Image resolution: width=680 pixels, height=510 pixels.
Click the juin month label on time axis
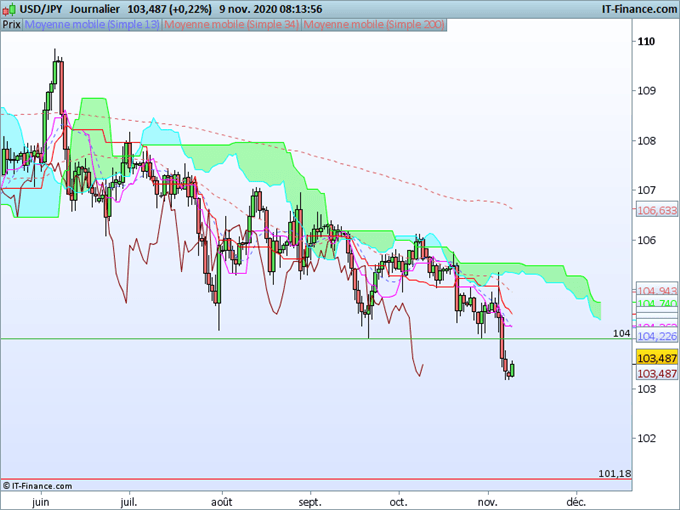pos(41,502)
